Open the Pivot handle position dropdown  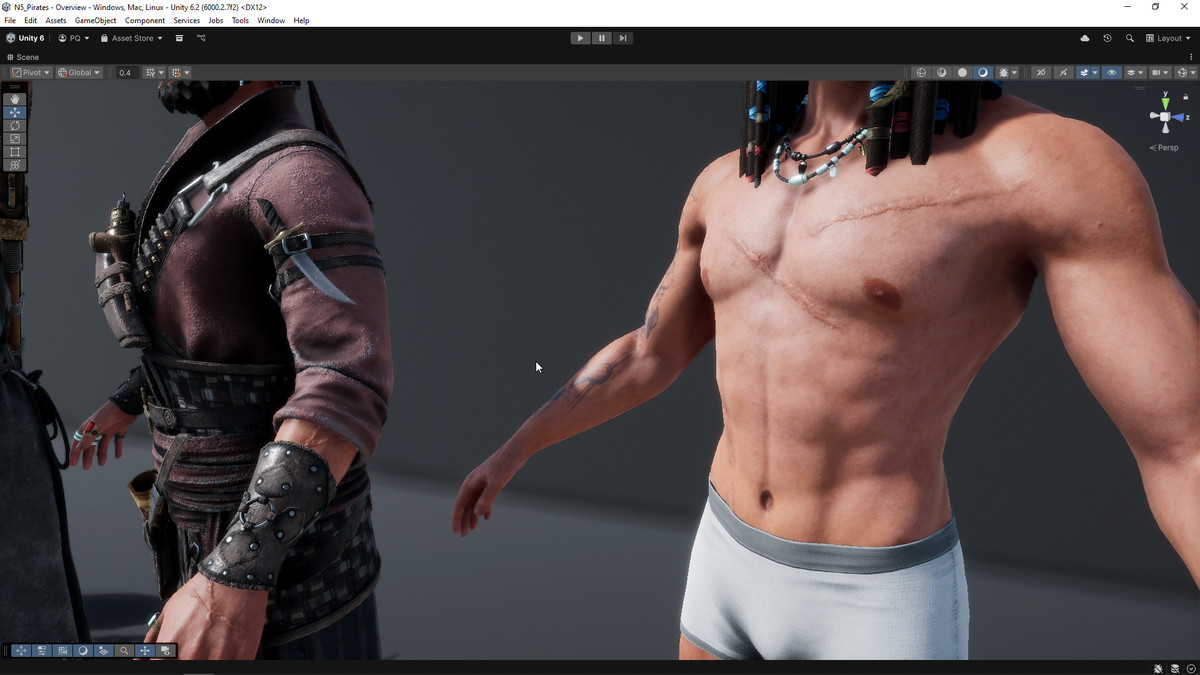(30, 73)
